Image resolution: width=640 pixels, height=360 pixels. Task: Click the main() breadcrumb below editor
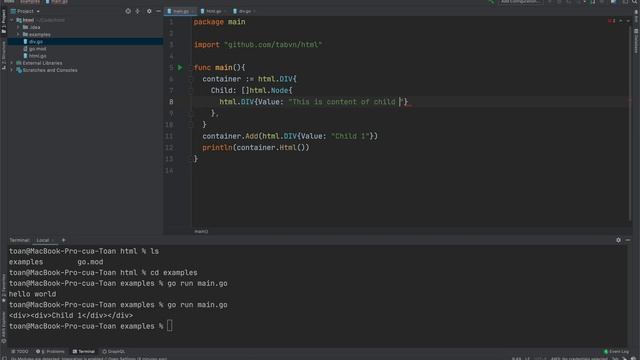pos(201,231)
